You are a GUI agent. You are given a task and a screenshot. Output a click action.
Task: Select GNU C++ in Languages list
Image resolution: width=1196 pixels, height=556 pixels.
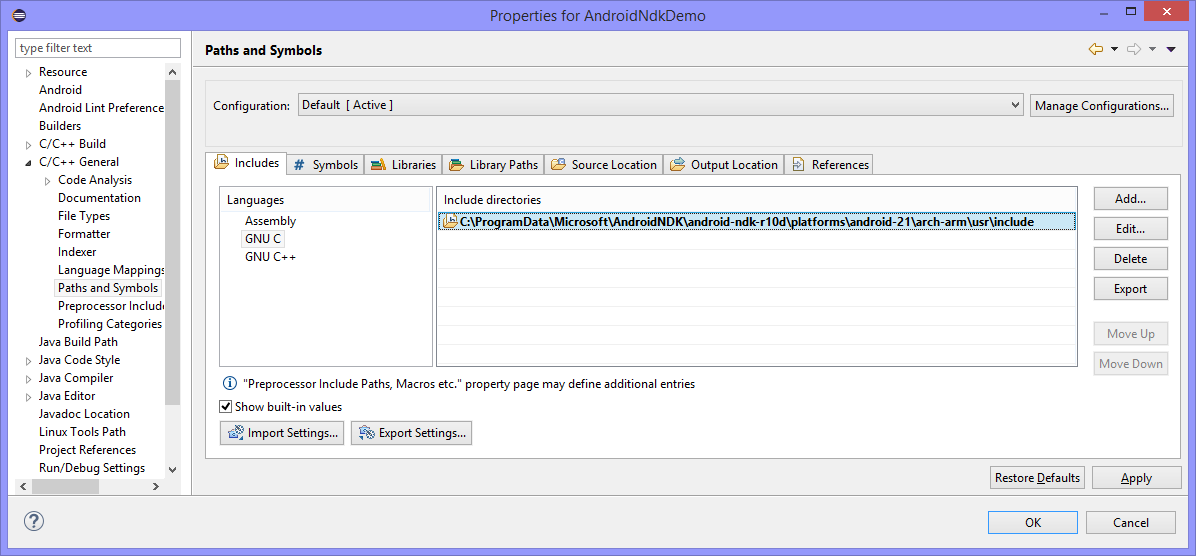click(270, 257)
